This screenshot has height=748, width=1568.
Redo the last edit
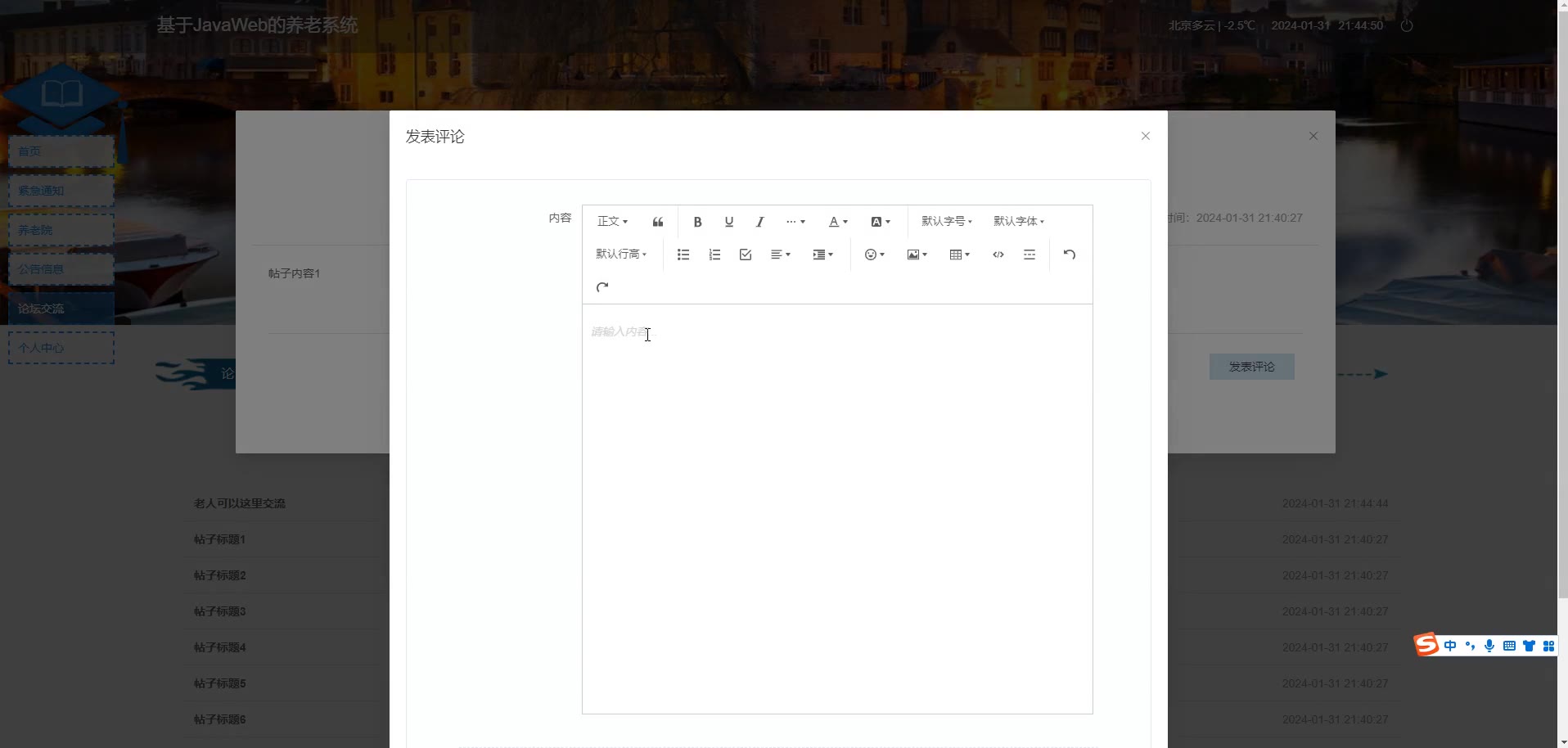pyautogui.click(x=602, y=287)
